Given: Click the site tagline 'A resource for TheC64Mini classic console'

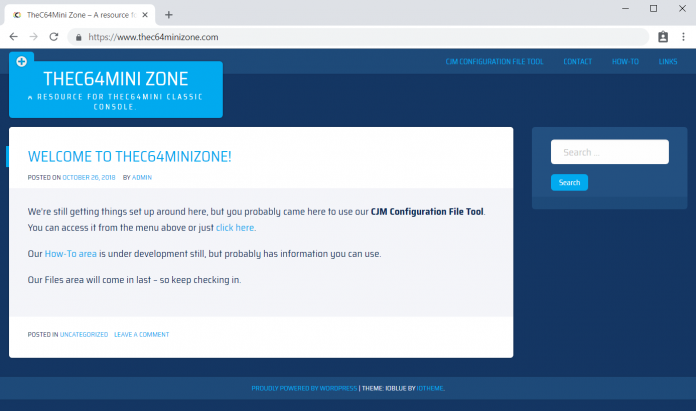Looking at the screenshot, I should (115, 102).
